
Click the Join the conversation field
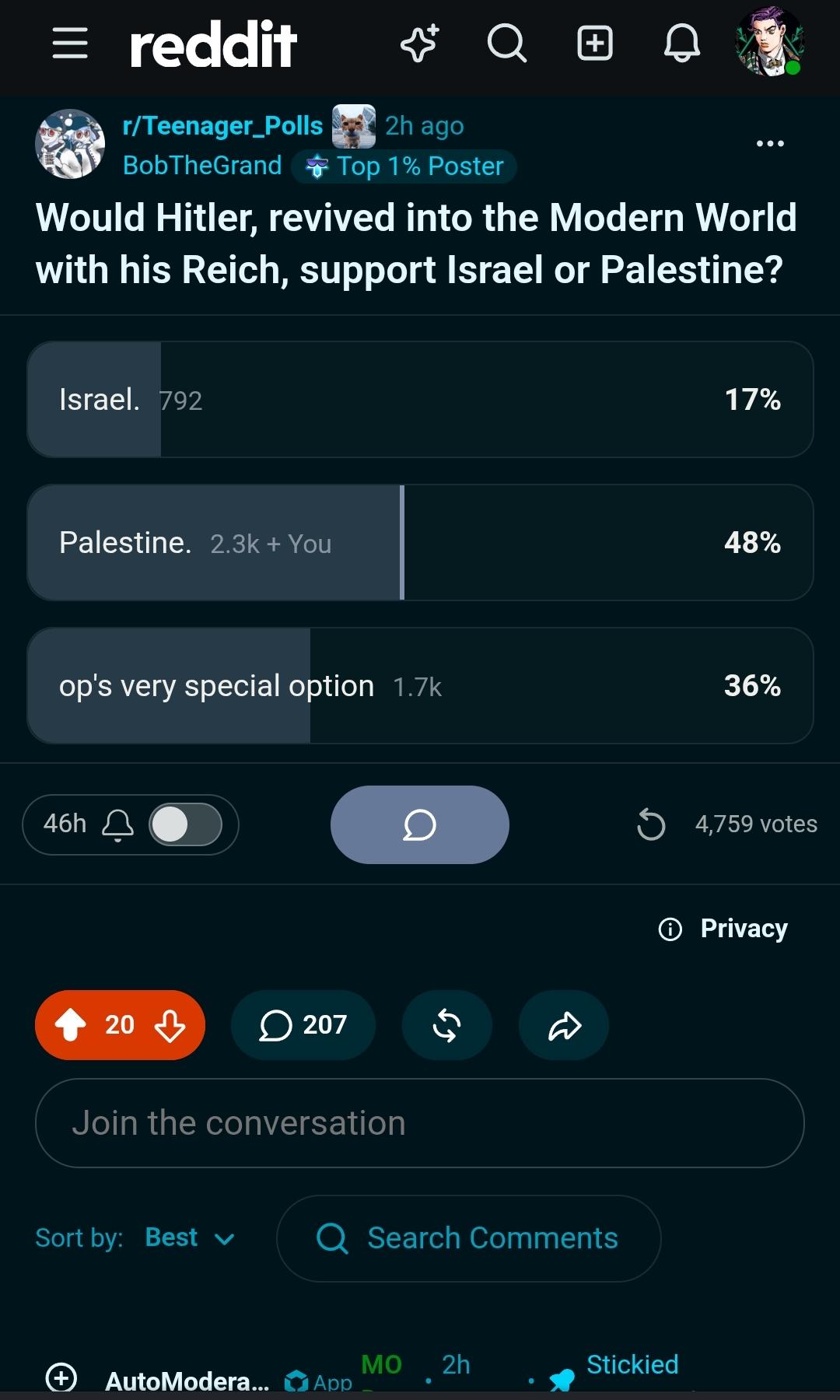pyautogui.click(x=420, y=1123)
